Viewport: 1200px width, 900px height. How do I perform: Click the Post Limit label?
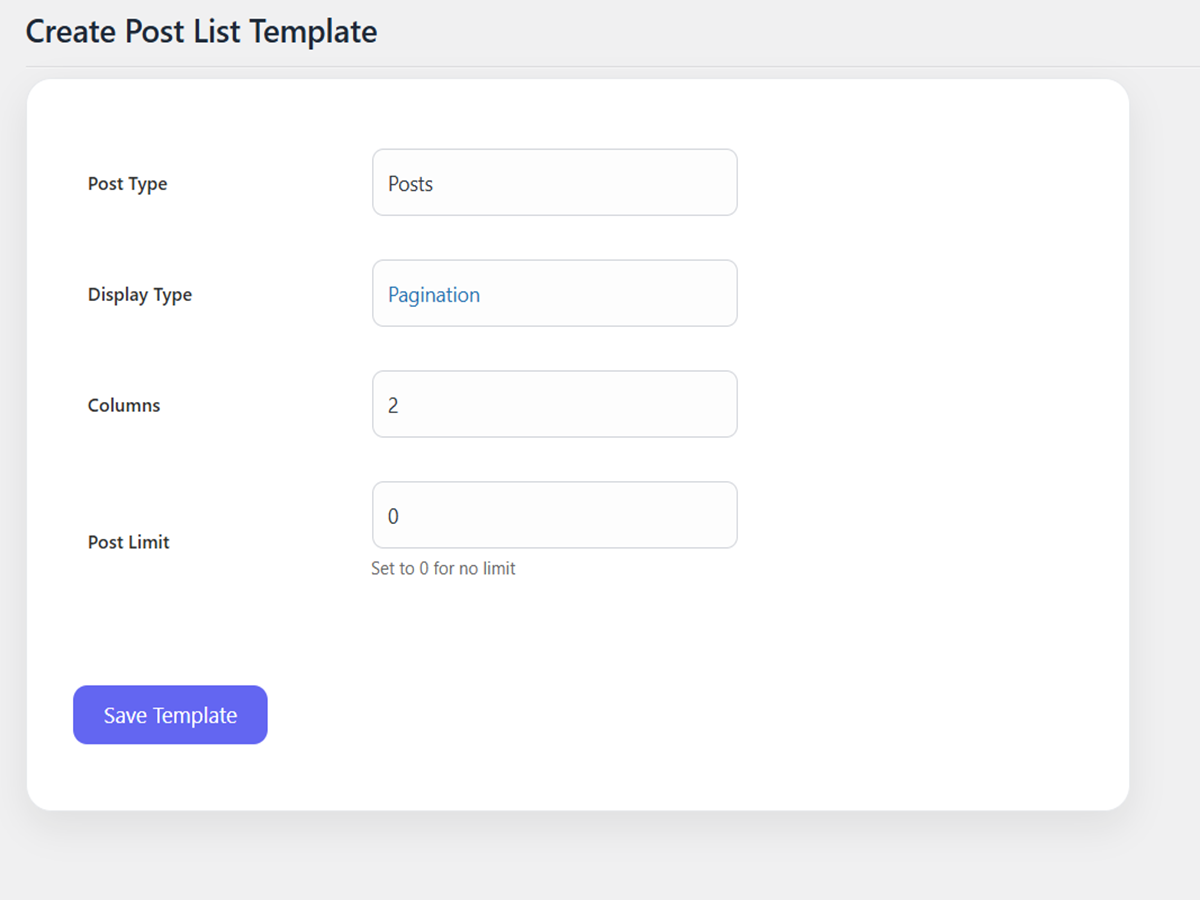click(x=128, y=542)
